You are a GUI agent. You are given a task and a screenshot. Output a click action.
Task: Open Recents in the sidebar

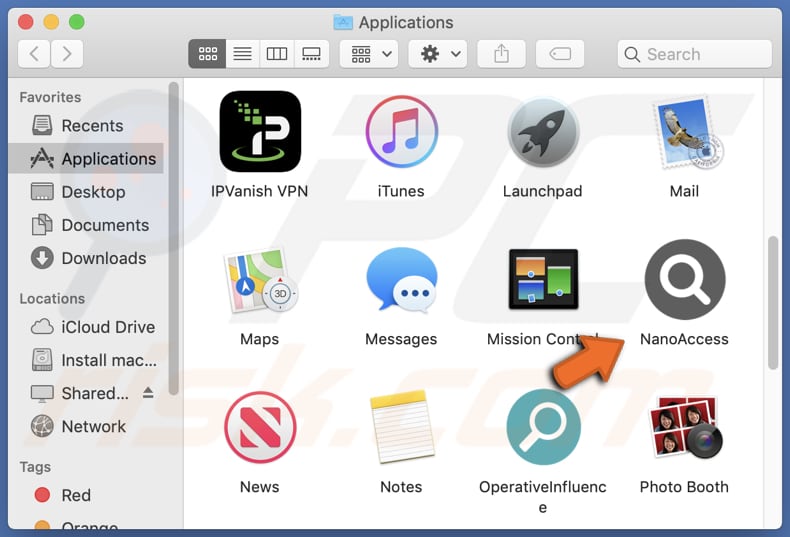click(86, 125)
